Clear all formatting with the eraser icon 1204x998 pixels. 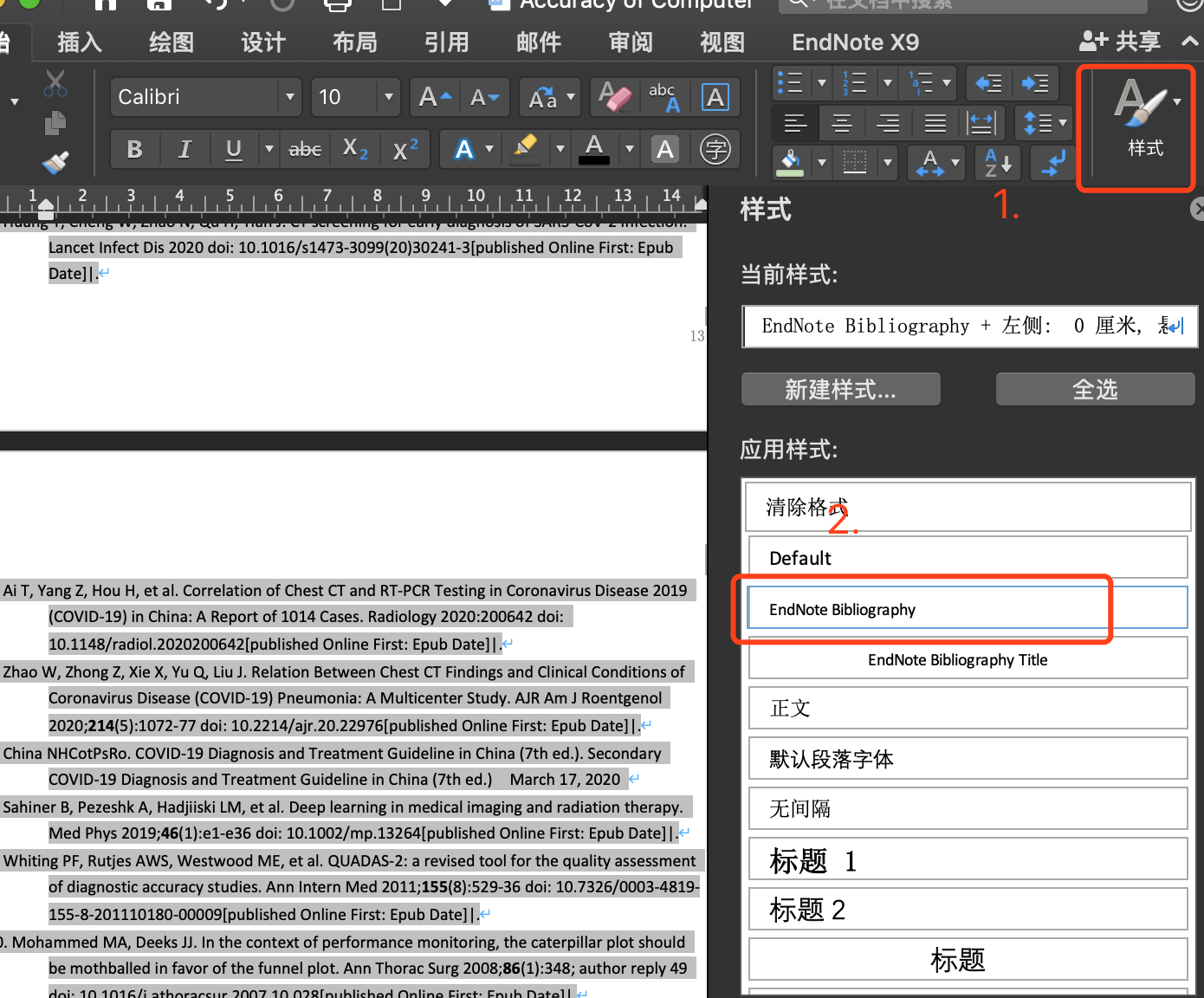pos(613,97)
